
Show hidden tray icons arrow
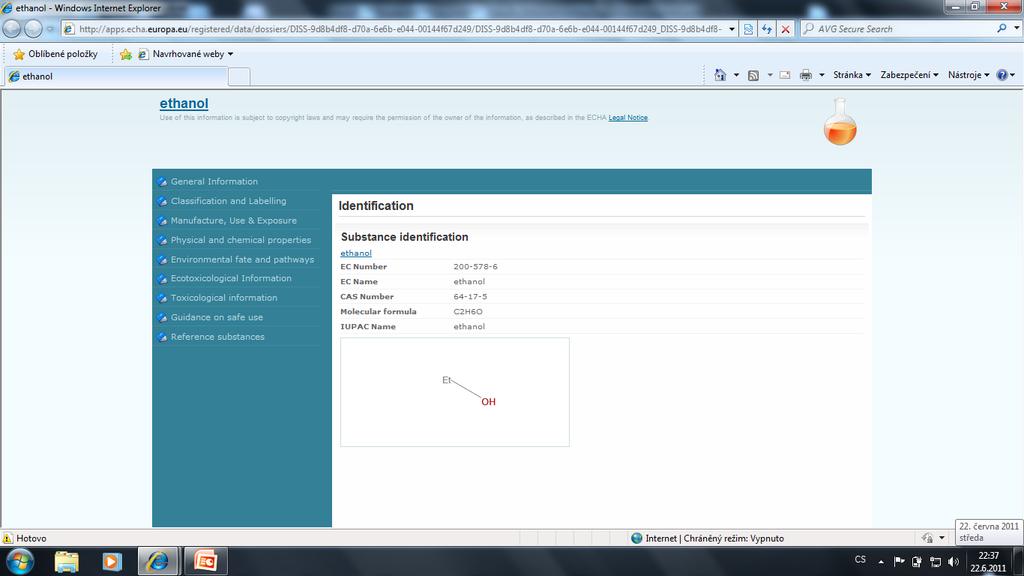[x=881, y=562]
